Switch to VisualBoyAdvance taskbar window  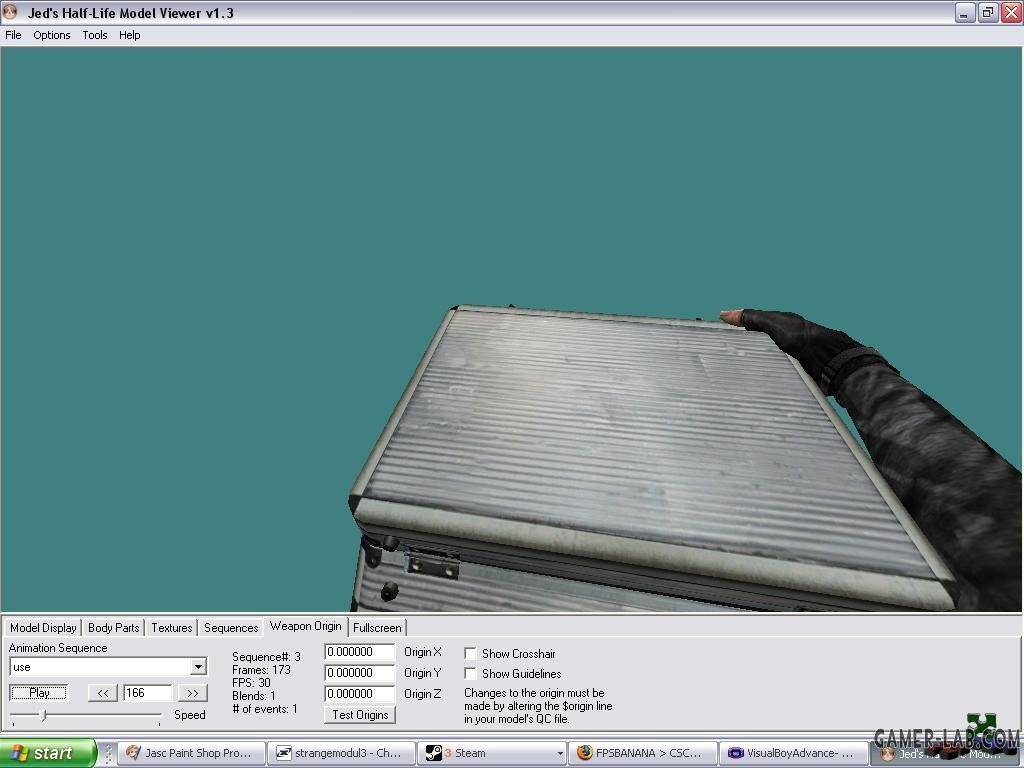tap(792, 753)
